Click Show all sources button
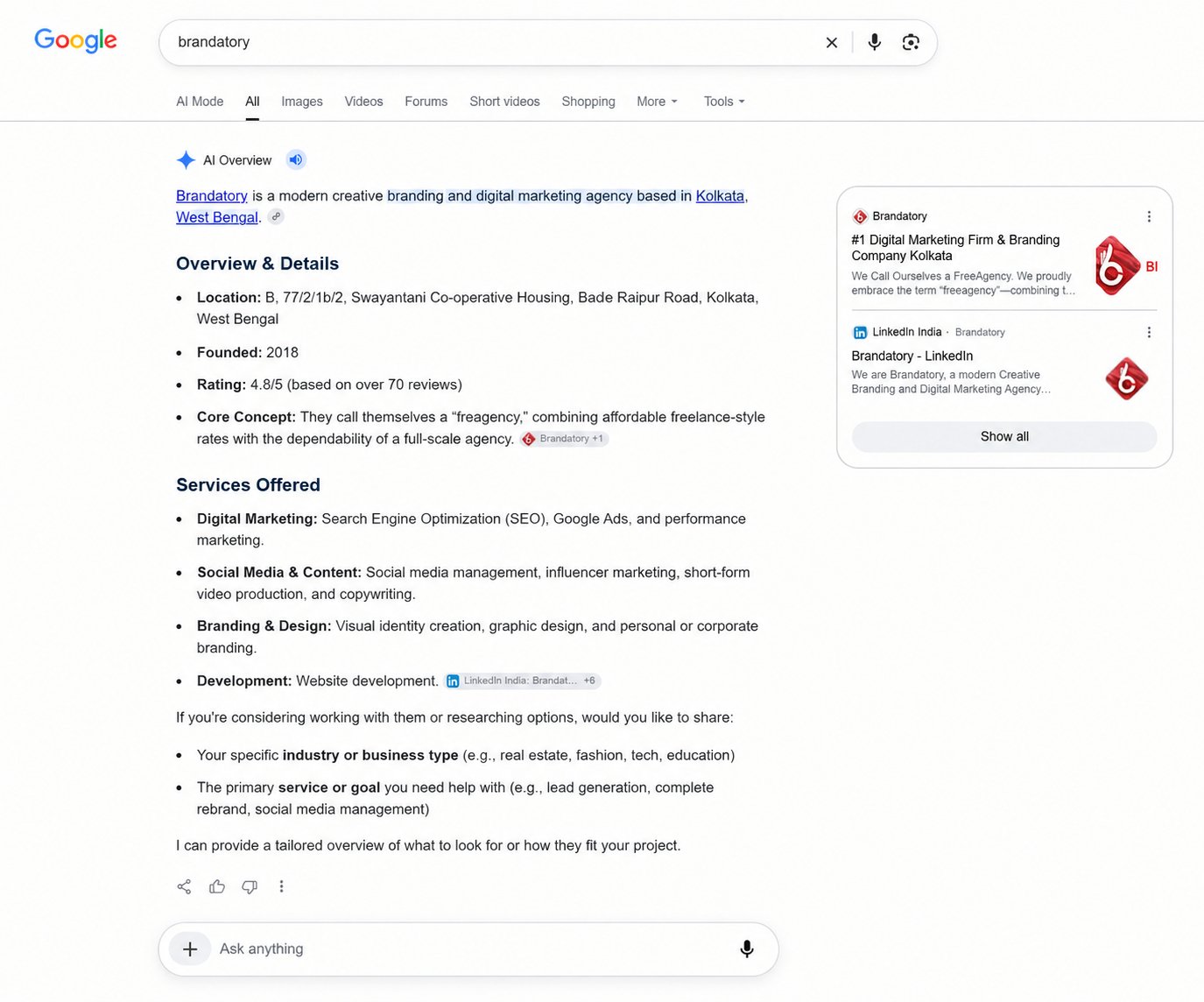 (1004, 437)
